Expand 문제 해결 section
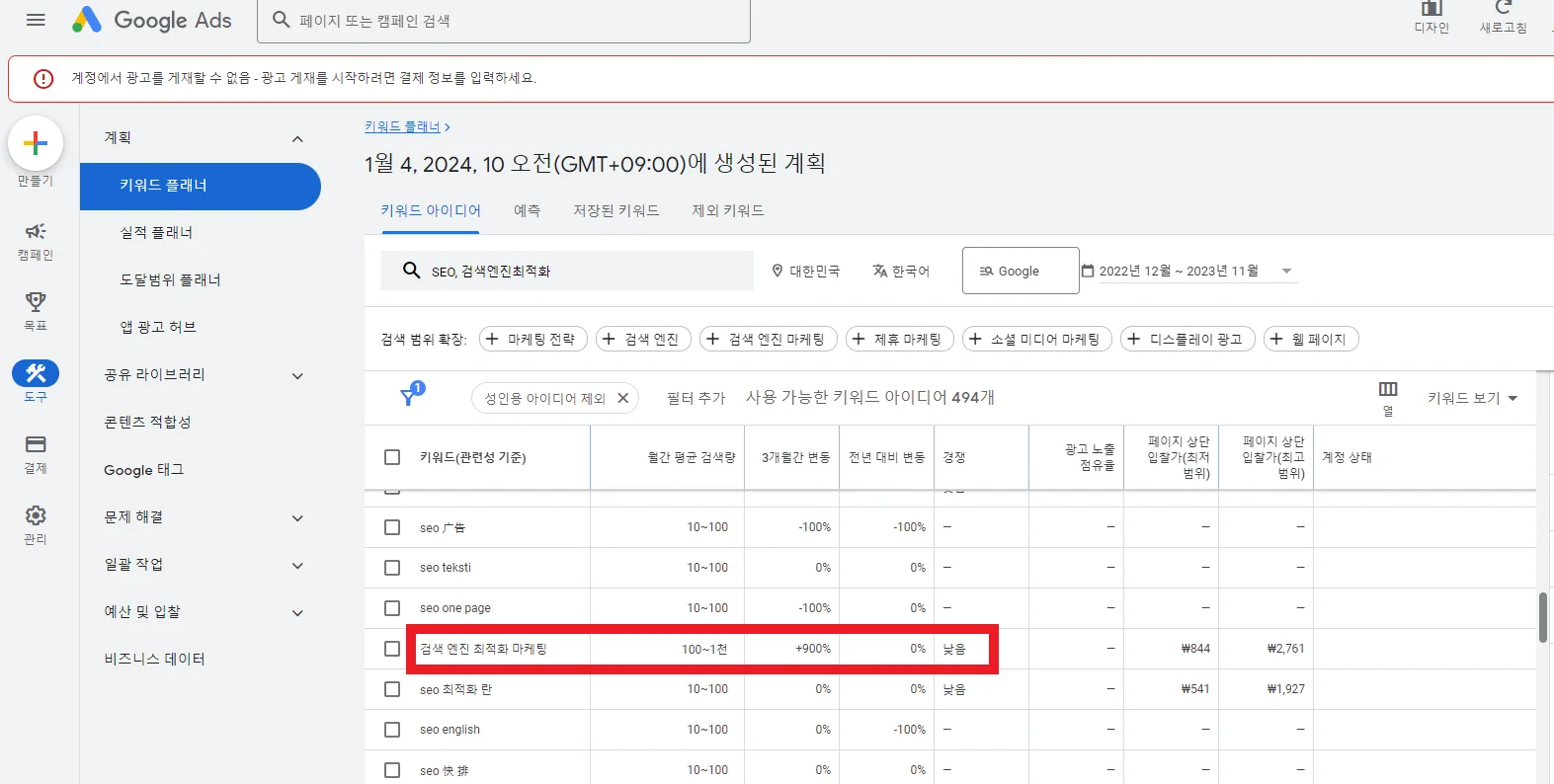 point(297,517)
